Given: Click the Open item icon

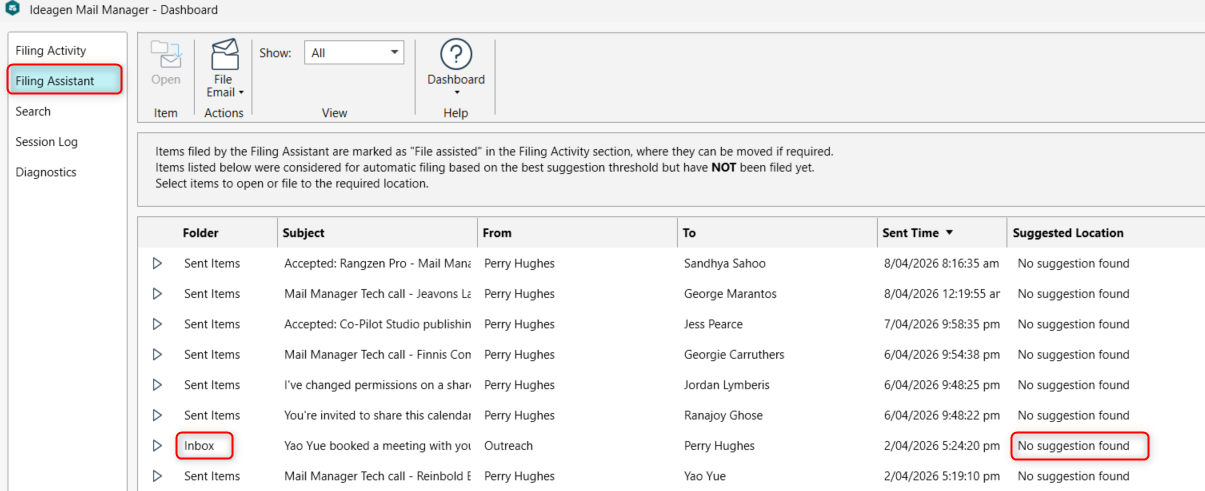Looking at the screenshot, I should coord(165,57).
